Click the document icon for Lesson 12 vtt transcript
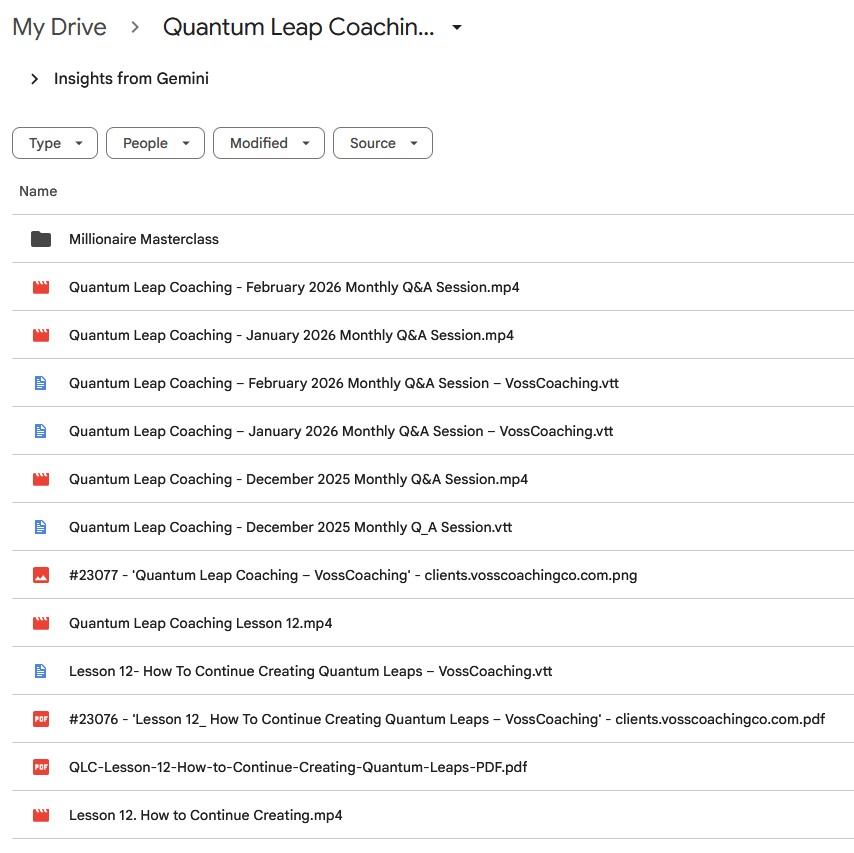Viewport: 854px width, 853px height. click(40, 671)
